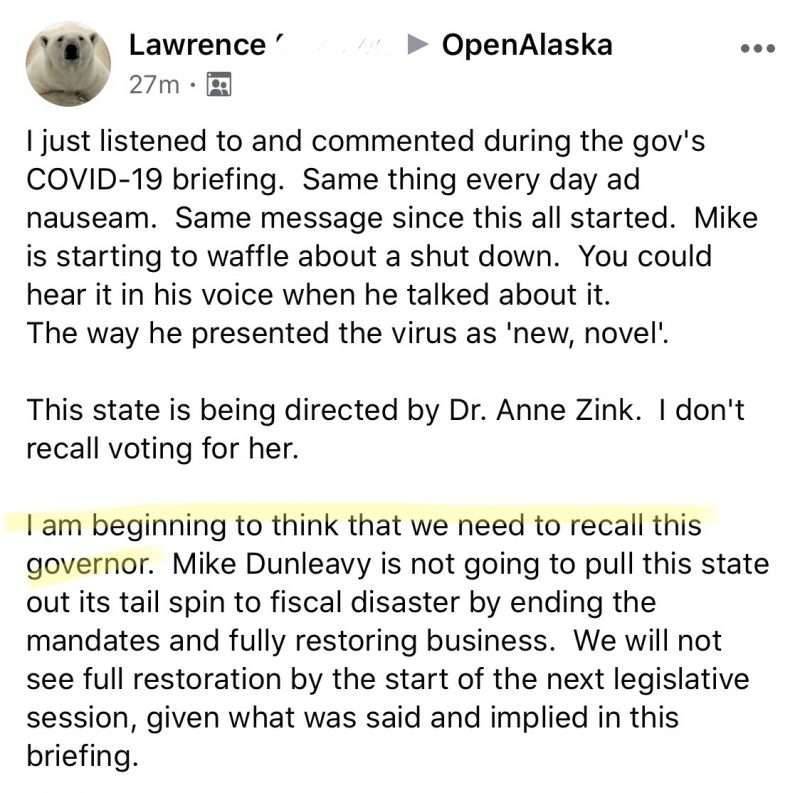The image size is (800, 793).
Task: Click the name Dr. Anne Zink
Action: pyautogui.click(x=544, y=410)
